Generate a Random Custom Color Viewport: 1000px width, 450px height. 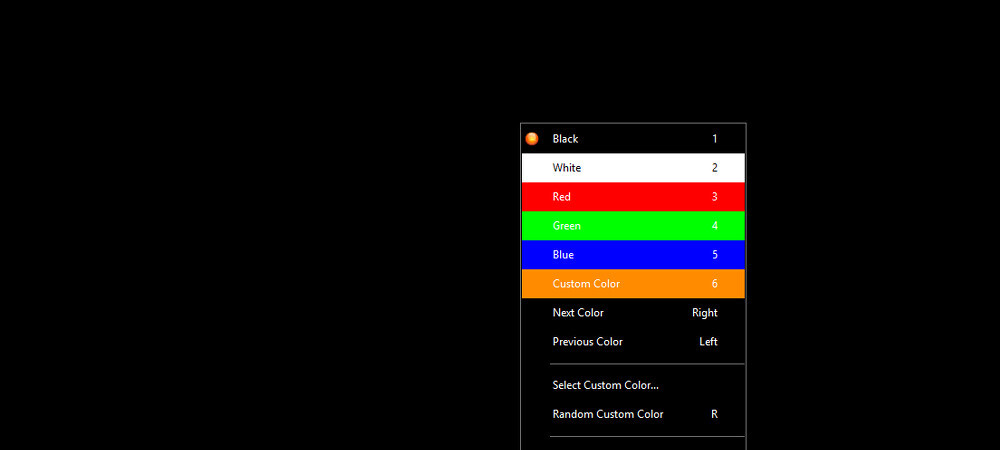pyautogui.click(x=607, y=414)
